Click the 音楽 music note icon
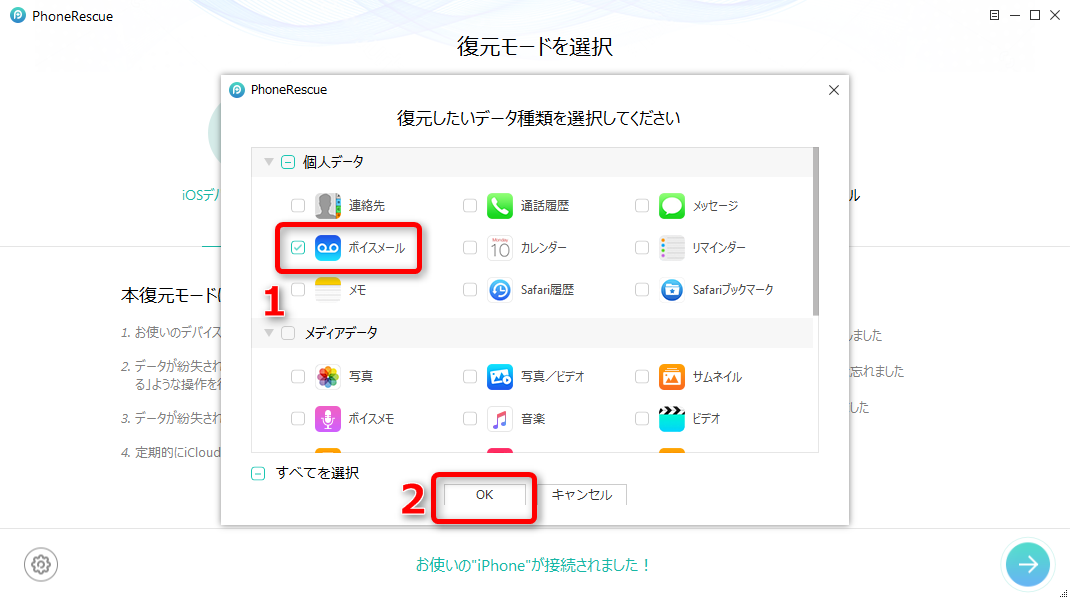1070x600 pixels. [x=500, y=418]
